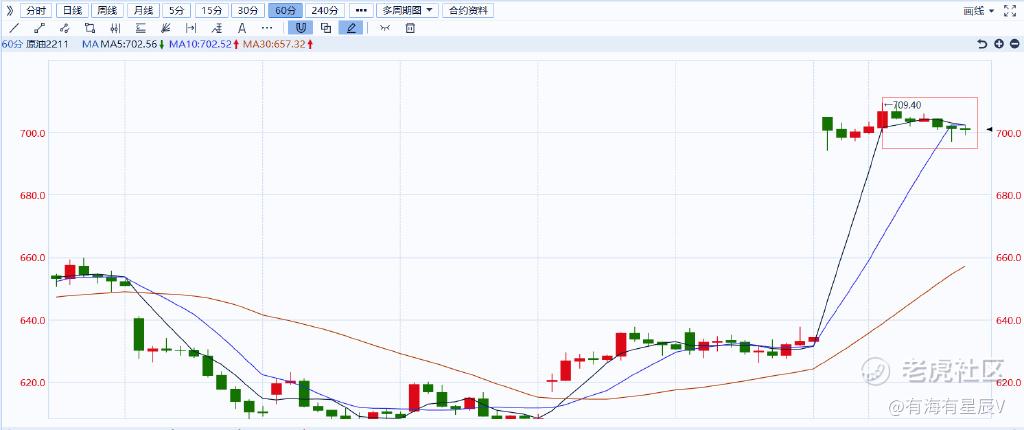1024x430 pixels.
Task: Switch to the 月线 monthly period
Action: [x=142, y=10]
